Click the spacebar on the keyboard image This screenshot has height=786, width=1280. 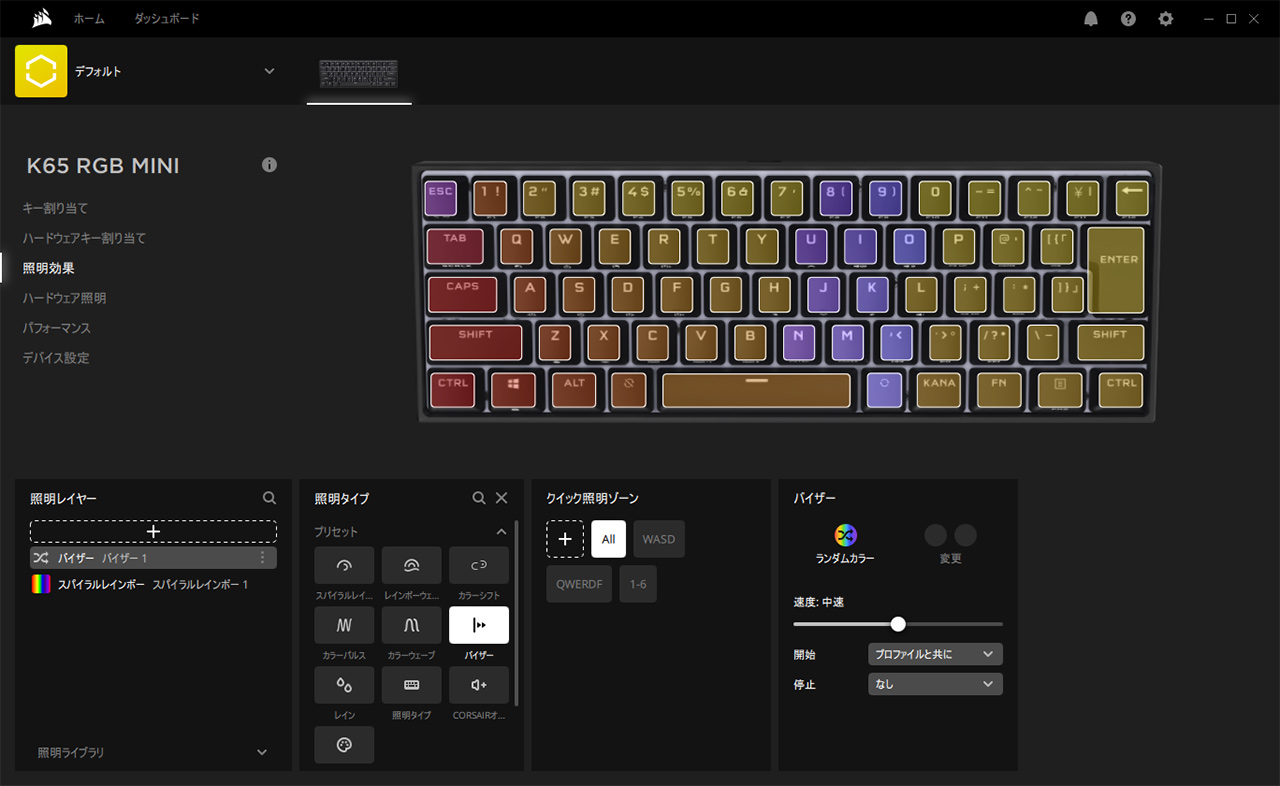756,390
